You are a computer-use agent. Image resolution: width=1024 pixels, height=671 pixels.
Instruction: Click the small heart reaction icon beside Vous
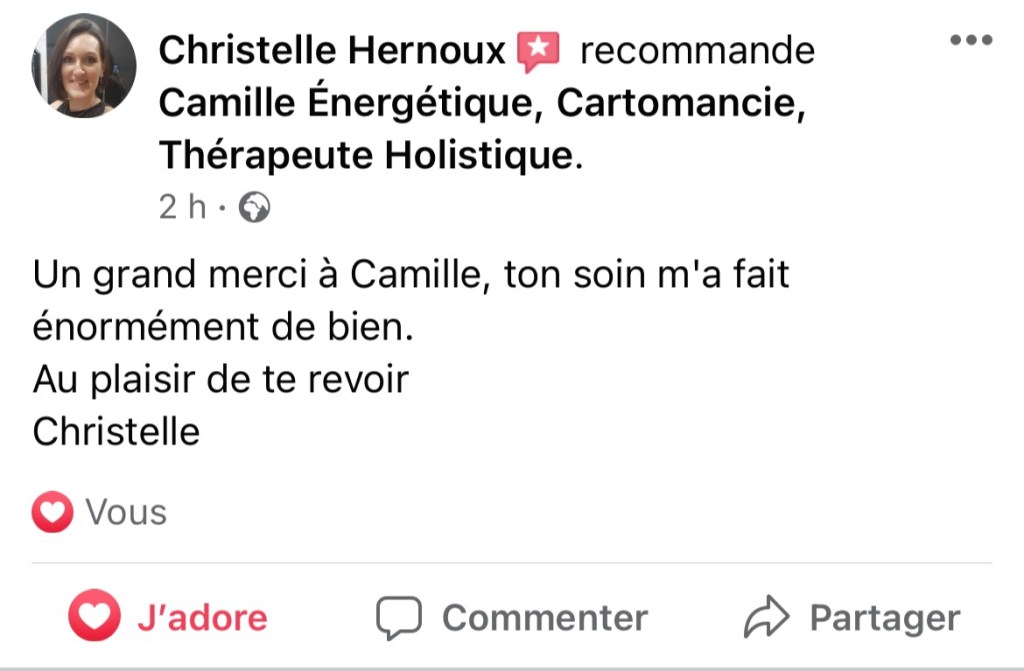pyautogui.click(x=52, y=513)
